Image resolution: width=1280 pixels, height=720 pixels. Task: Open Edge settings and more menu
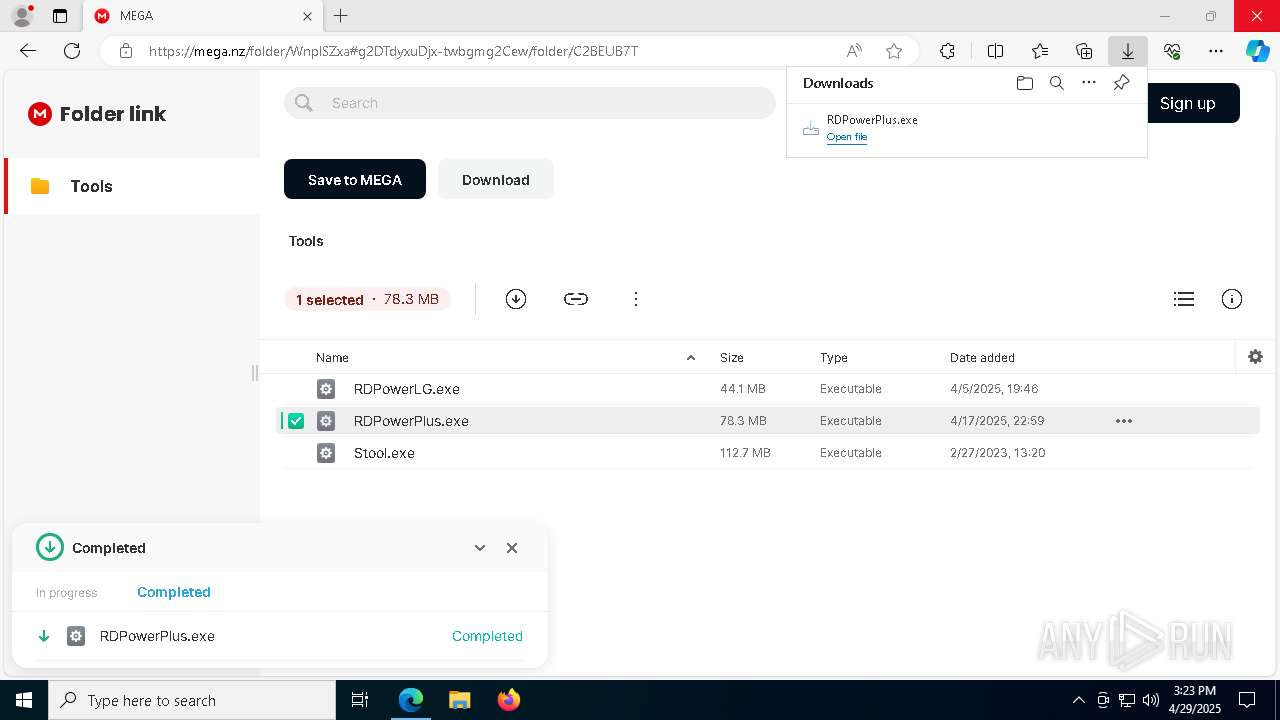point(1216,51)
